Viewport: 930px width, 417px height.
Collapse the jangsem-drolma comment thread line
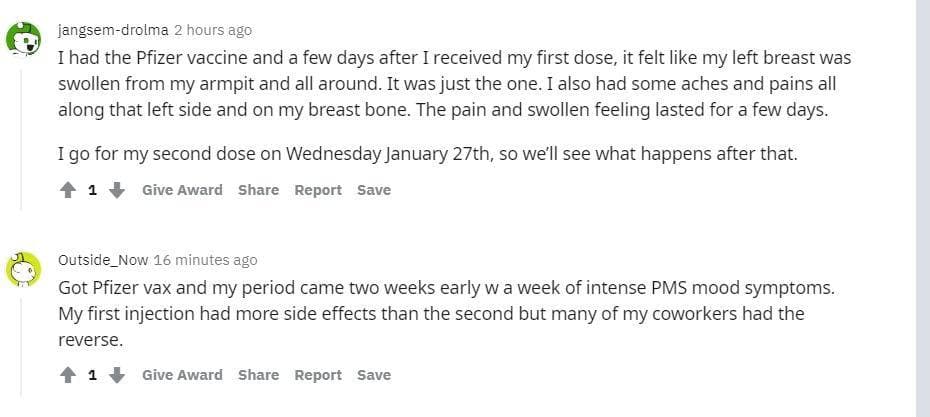23,130
